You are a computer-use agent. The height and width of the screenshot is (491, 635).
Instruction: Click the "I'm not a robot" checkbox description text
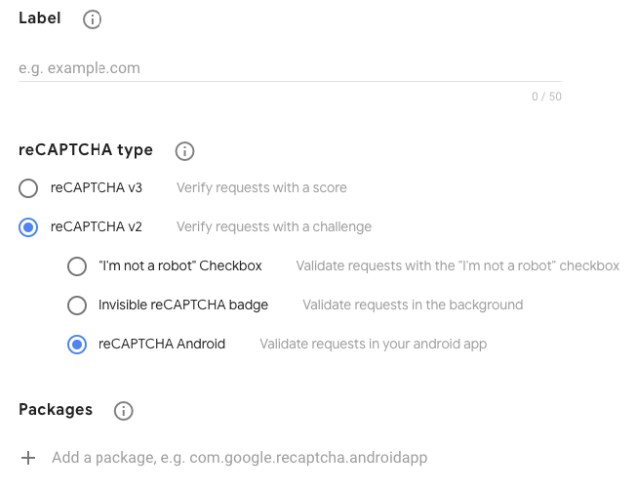click(x=457, y=266)
